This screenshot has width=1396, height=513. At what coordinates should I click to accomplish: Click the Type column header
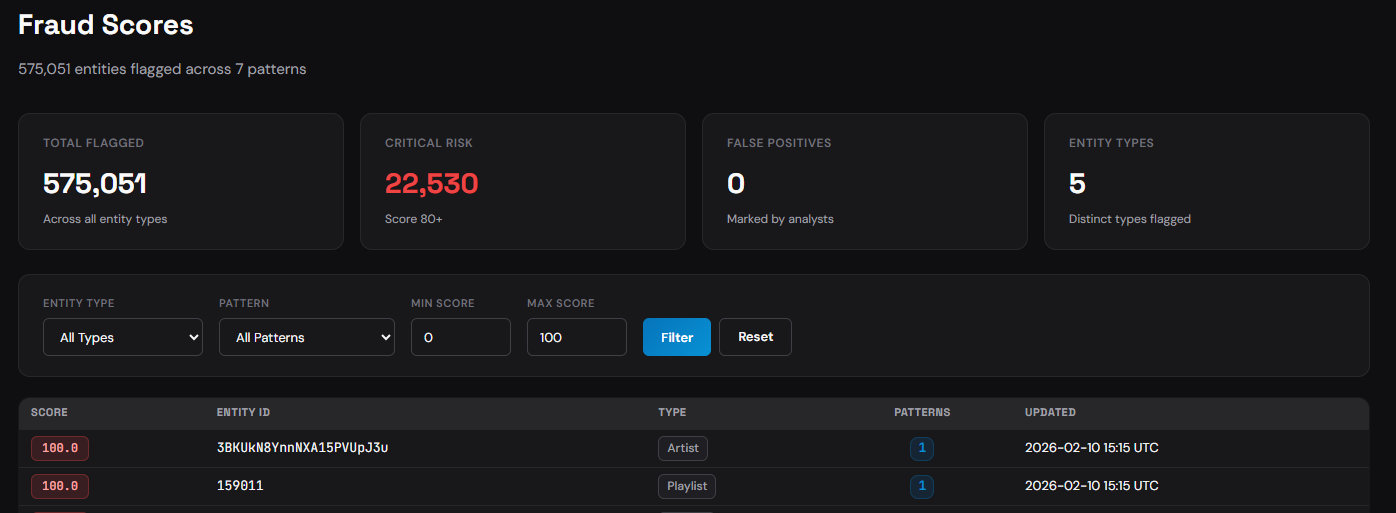point(672,412)
